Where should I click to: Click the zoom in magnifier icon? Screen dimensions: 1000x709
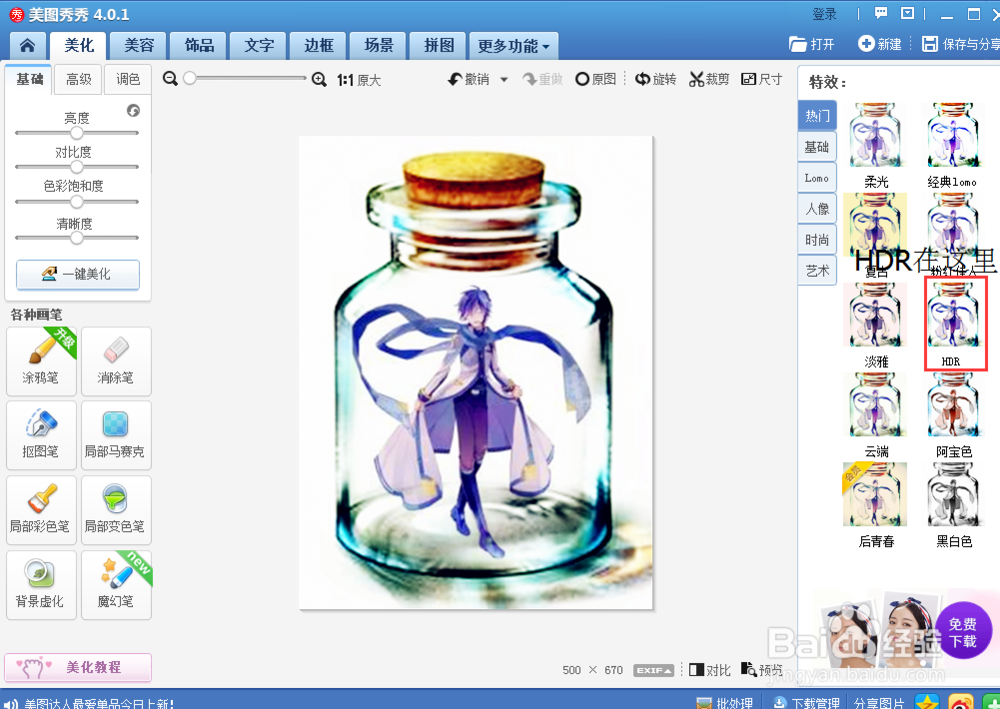319,79
